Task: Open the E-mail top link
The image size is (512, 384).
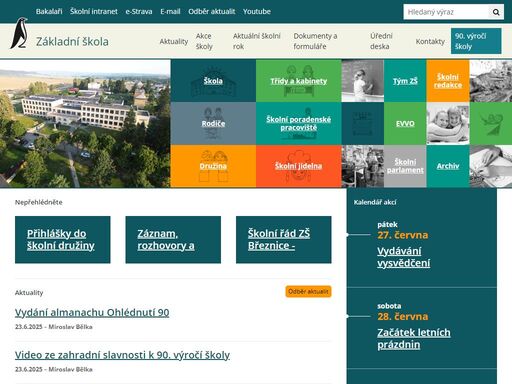Action: (170, 11)
